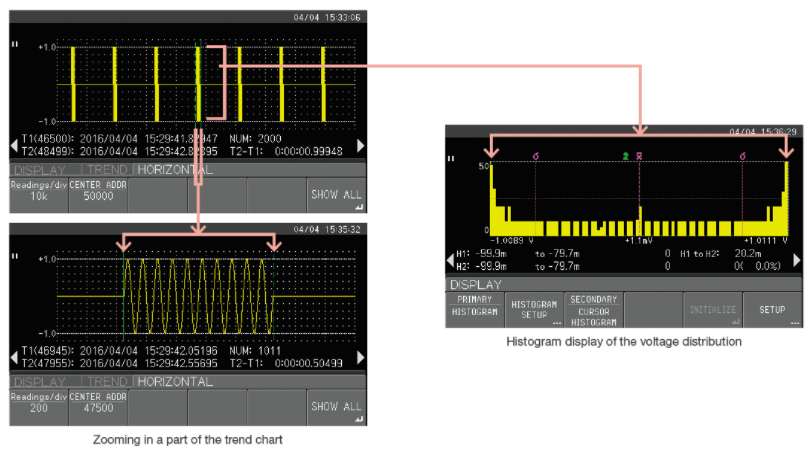The width and height of the screenshot is (809, 456).
Task: Click TREND breadcrumb on the 15:33:06 screen
Action: (x=107, y=170)
